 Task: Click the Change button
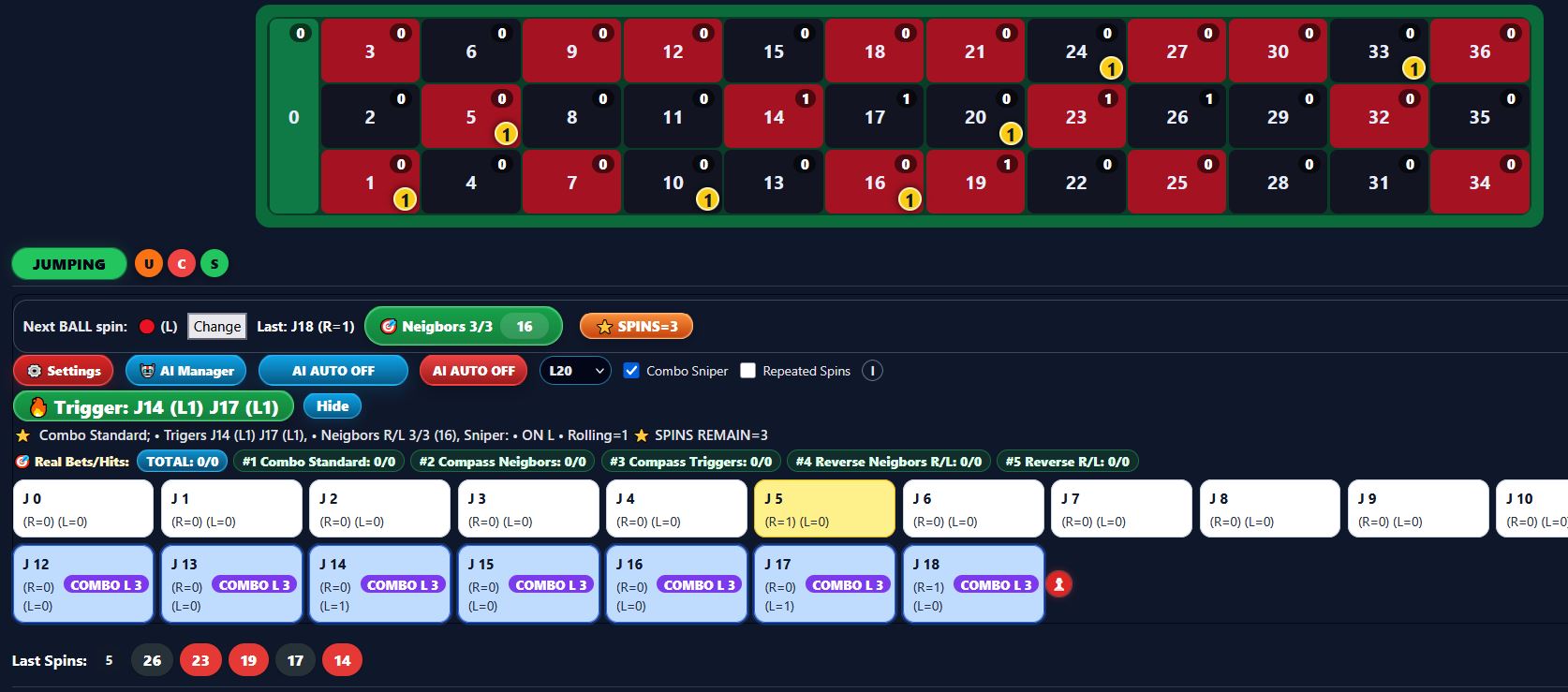point(217,327)
